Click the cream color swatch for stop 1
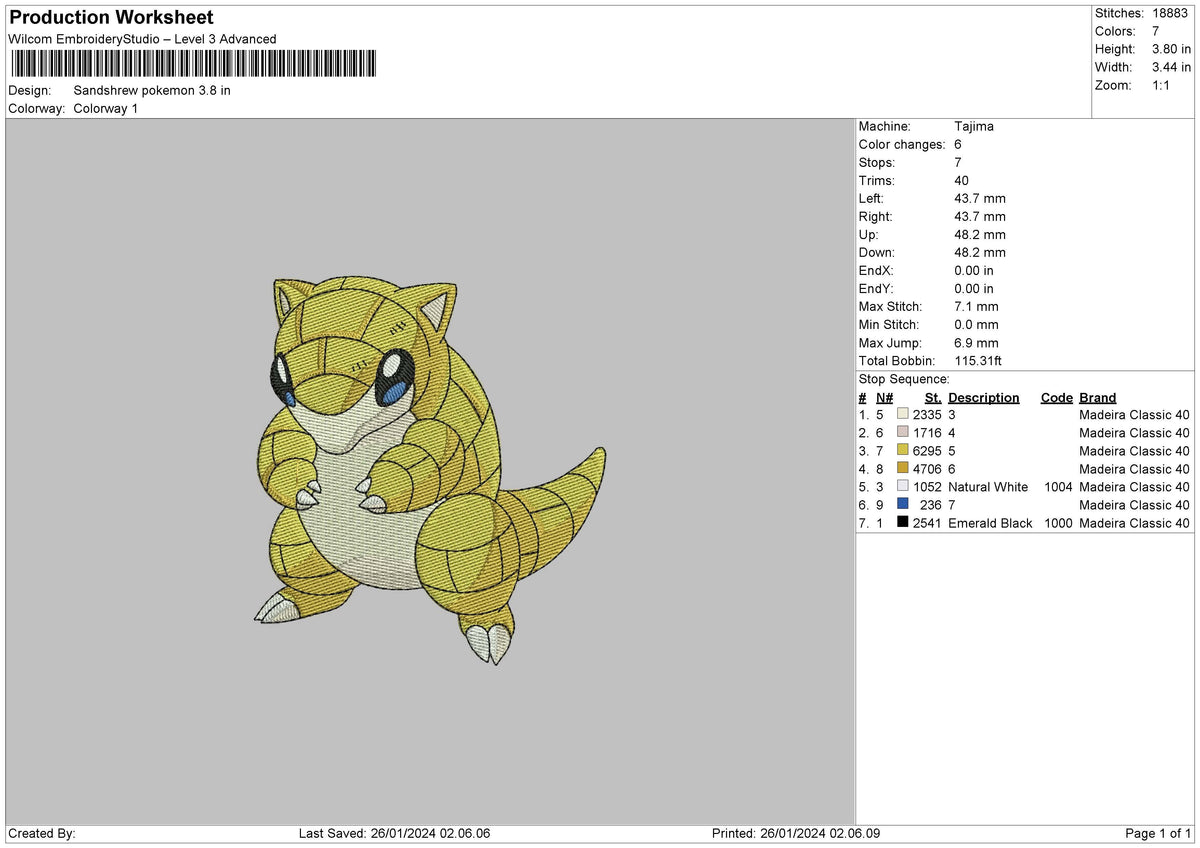Image resolution: width=1200 pixels, height=848 pixels. click(903, 415)
